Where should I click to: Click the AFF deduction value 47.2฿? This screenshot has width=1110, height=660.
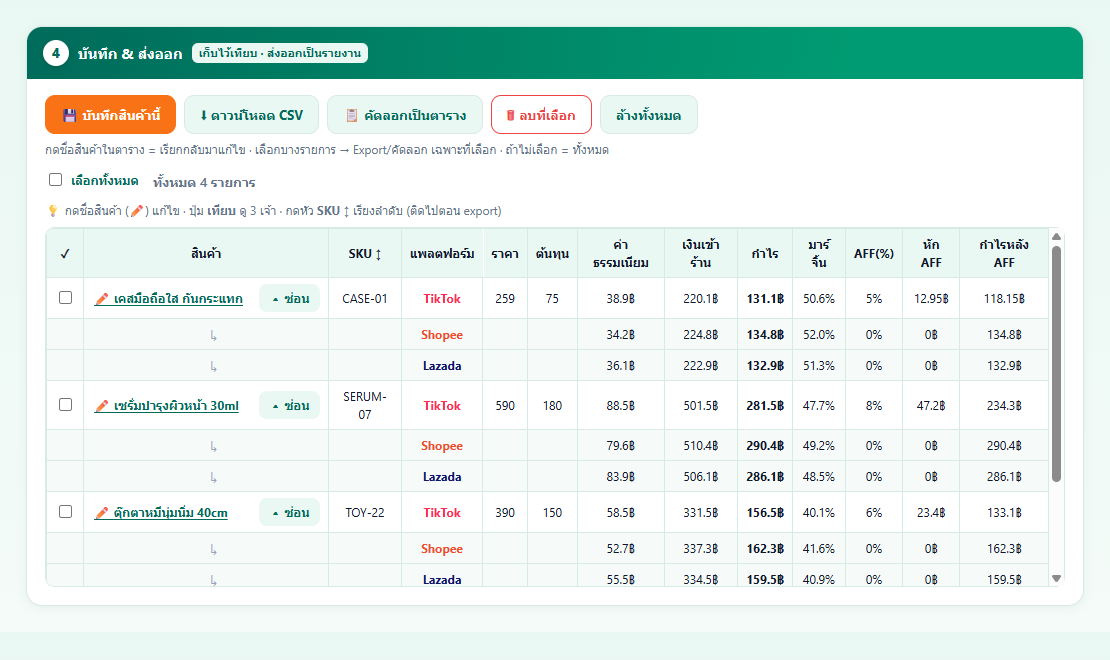tap(931, 406)
